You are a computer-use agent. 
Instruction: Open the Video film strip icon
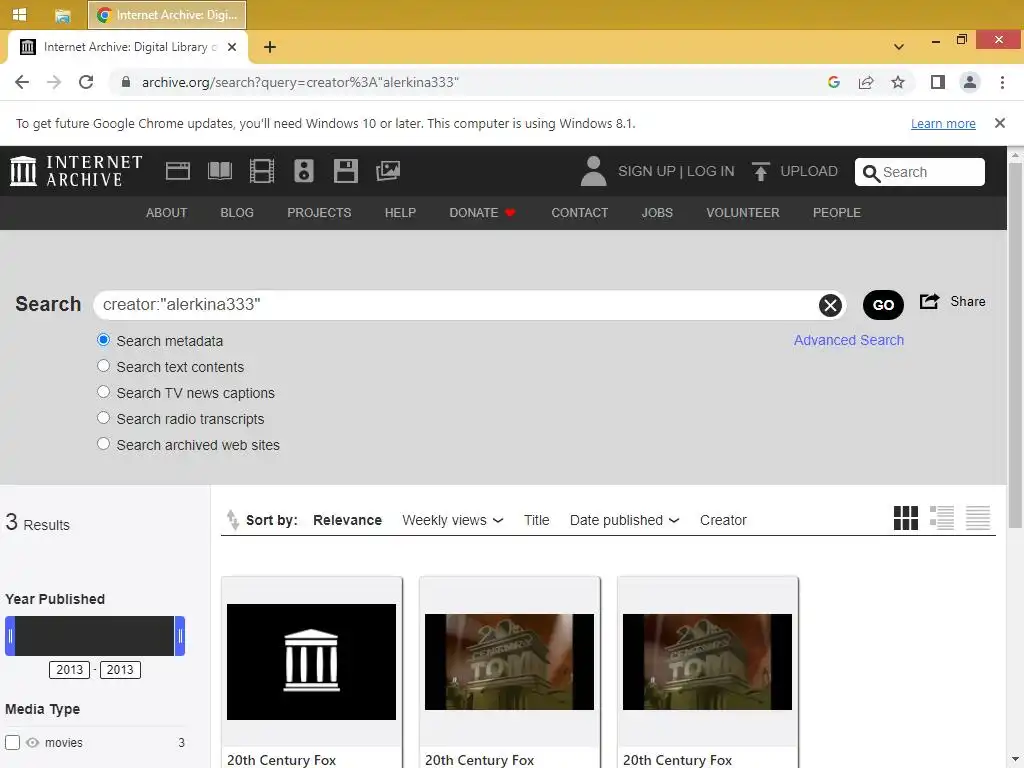point(262,171)
